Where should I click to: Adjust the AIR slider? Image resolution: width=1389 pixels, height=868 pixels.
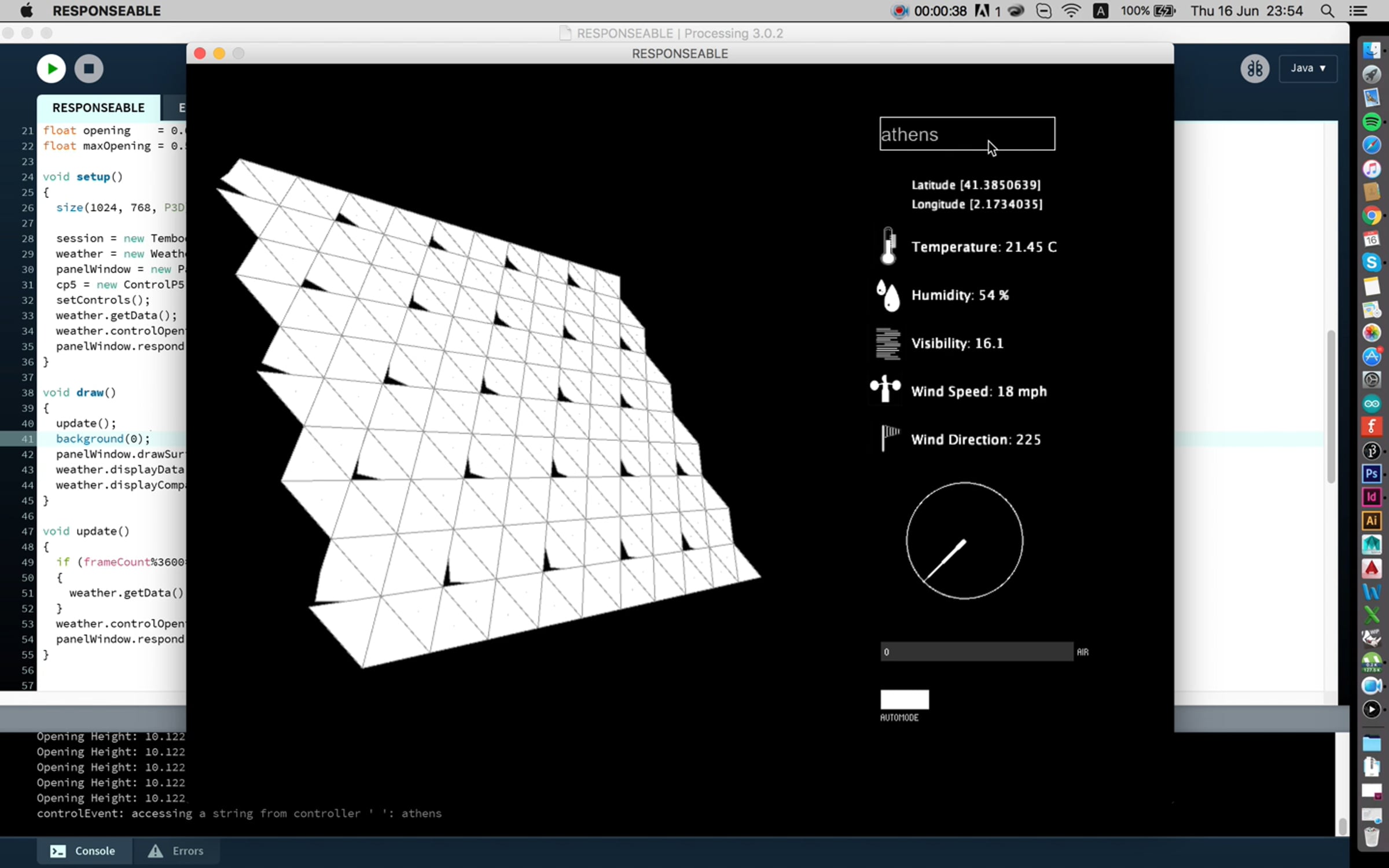pyautogui.click(x=976, y=652)
